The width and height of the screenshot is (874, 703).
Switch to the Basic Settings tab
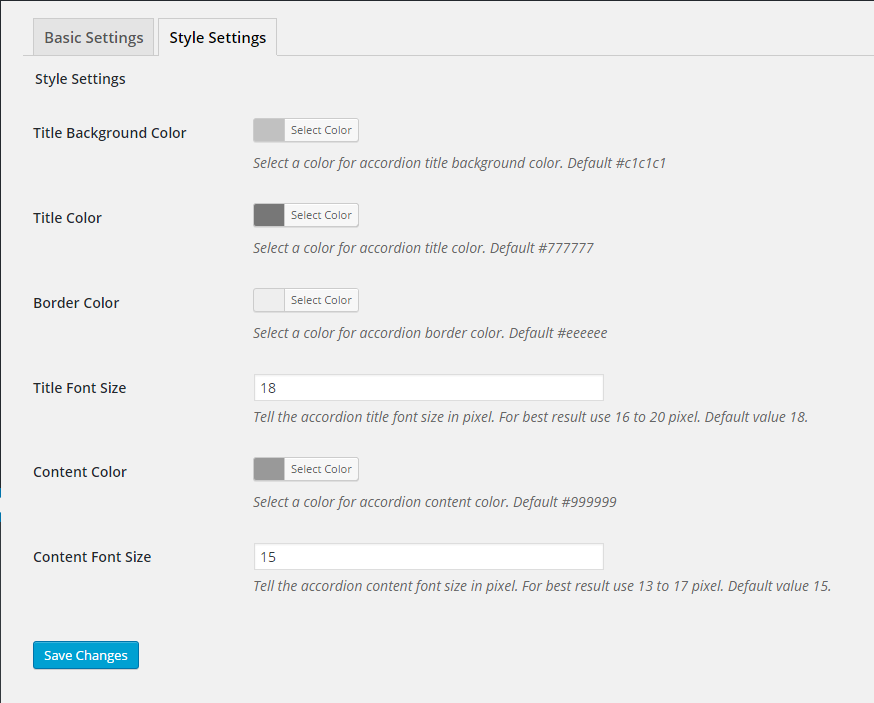93,37
